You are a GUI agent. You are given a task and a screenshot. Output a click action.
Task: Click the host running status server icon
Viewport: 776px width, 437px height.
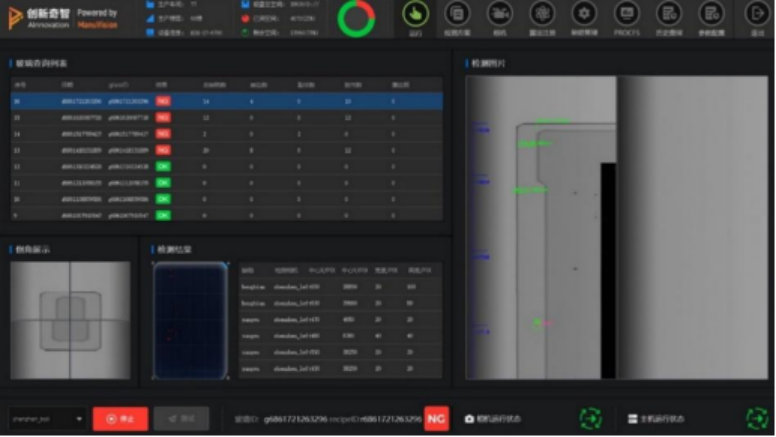click(x=632, y=419)
